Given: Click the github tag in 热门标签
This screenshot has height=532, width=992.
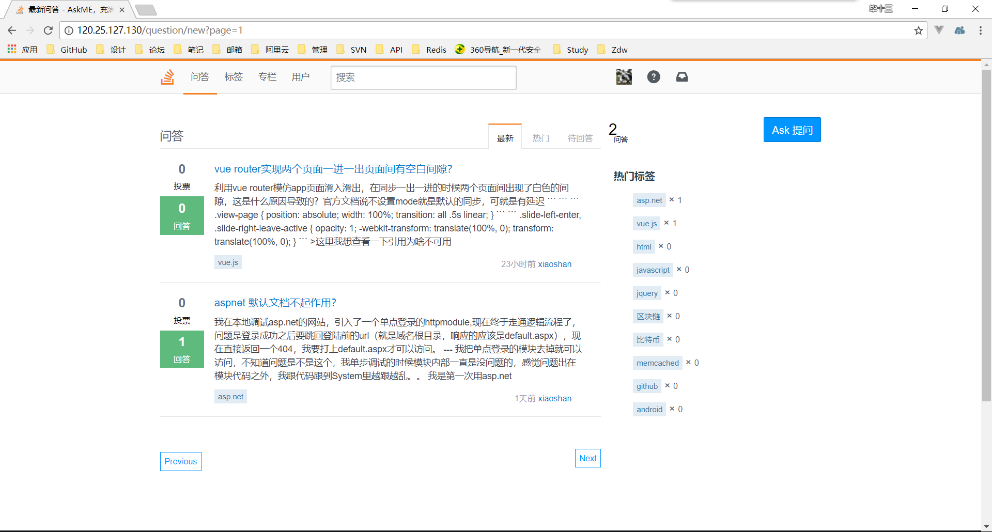Looking at the screenshot, I should tap(647, 387).
